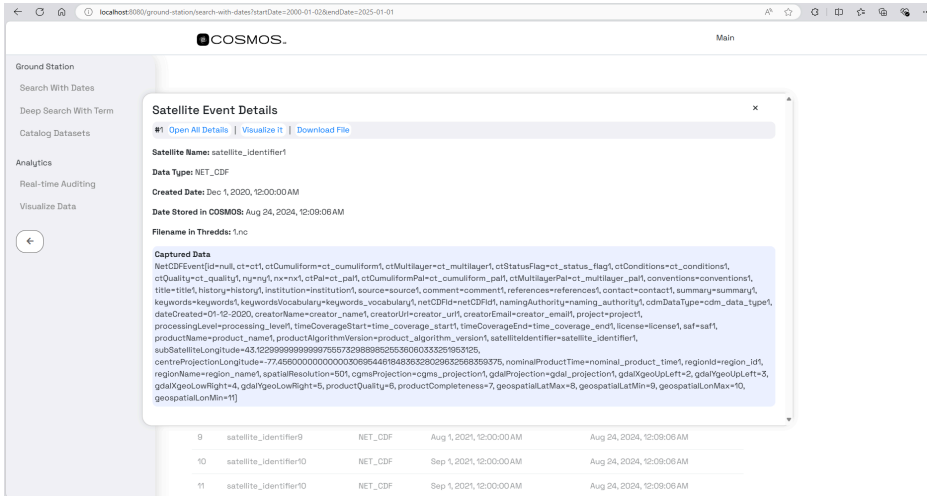View site information icon in address bar
930x500 pixels.
click(81, 10)
